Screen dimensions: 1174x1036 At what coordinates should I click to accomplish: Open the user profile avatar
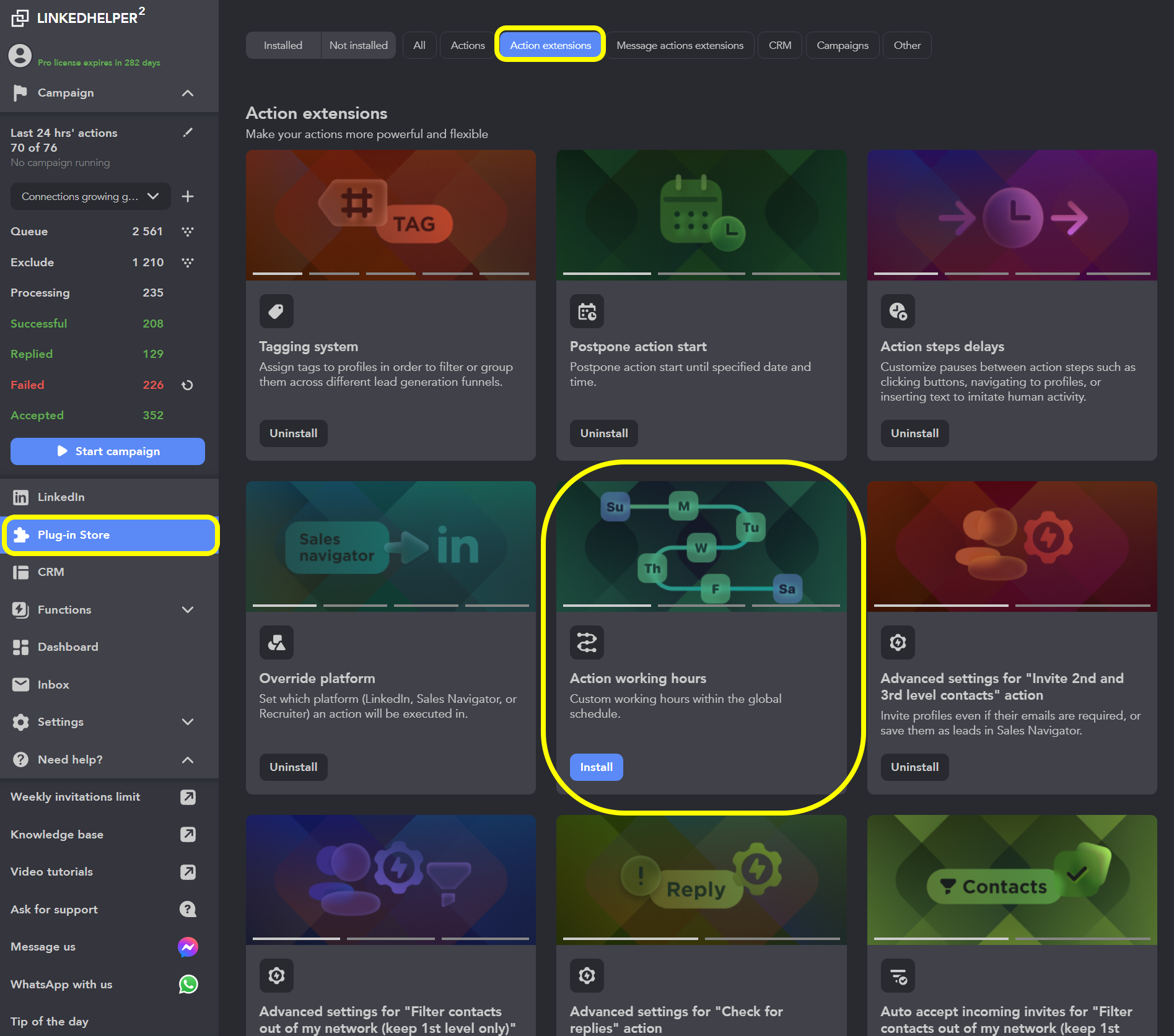tap(20, 56)
